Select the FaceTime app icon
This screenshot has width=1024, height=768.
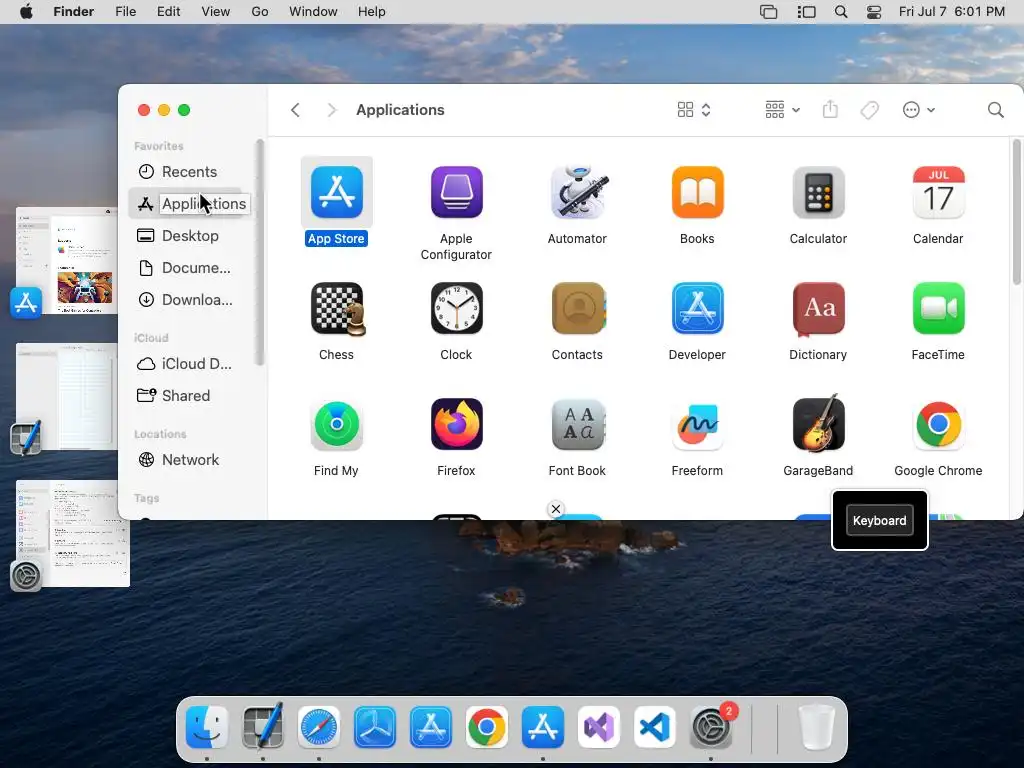[x=938, y=308]
